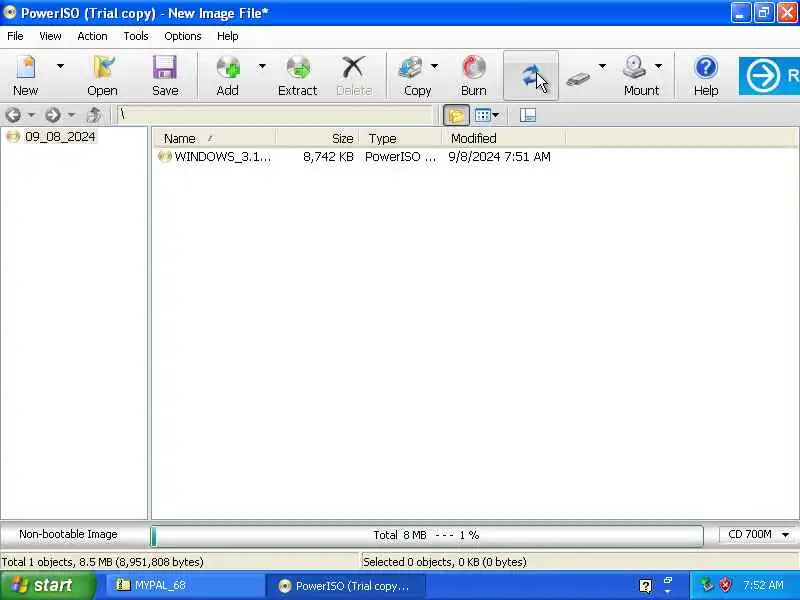Click the help question mark tray icon

(645, 586)
